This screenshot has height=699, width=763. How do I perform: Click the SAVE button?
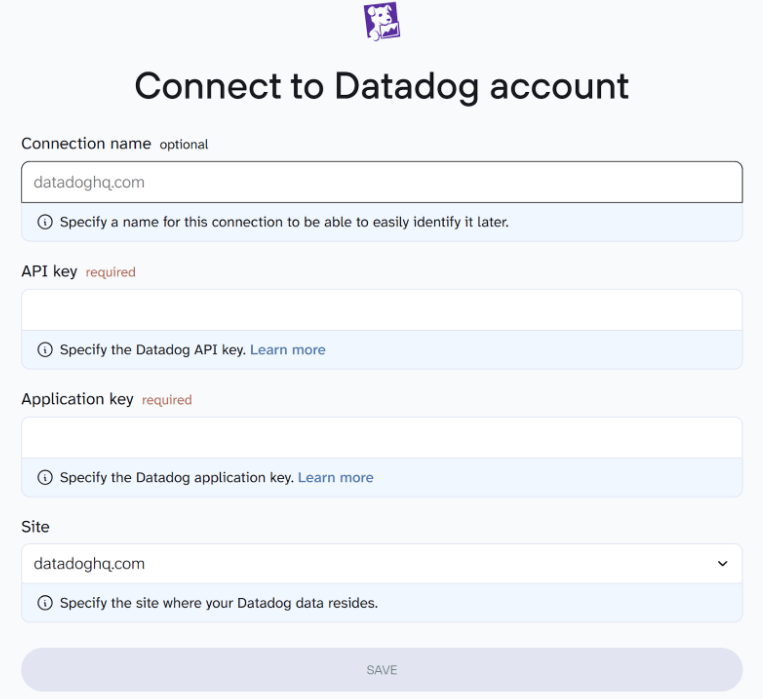(x=382, y=670)
